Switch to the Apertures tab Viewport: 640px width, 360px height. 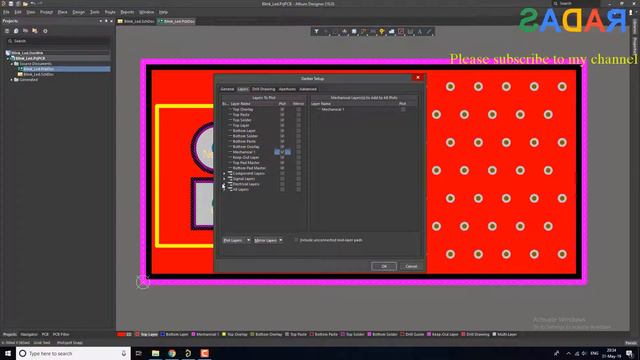(287, 89)
